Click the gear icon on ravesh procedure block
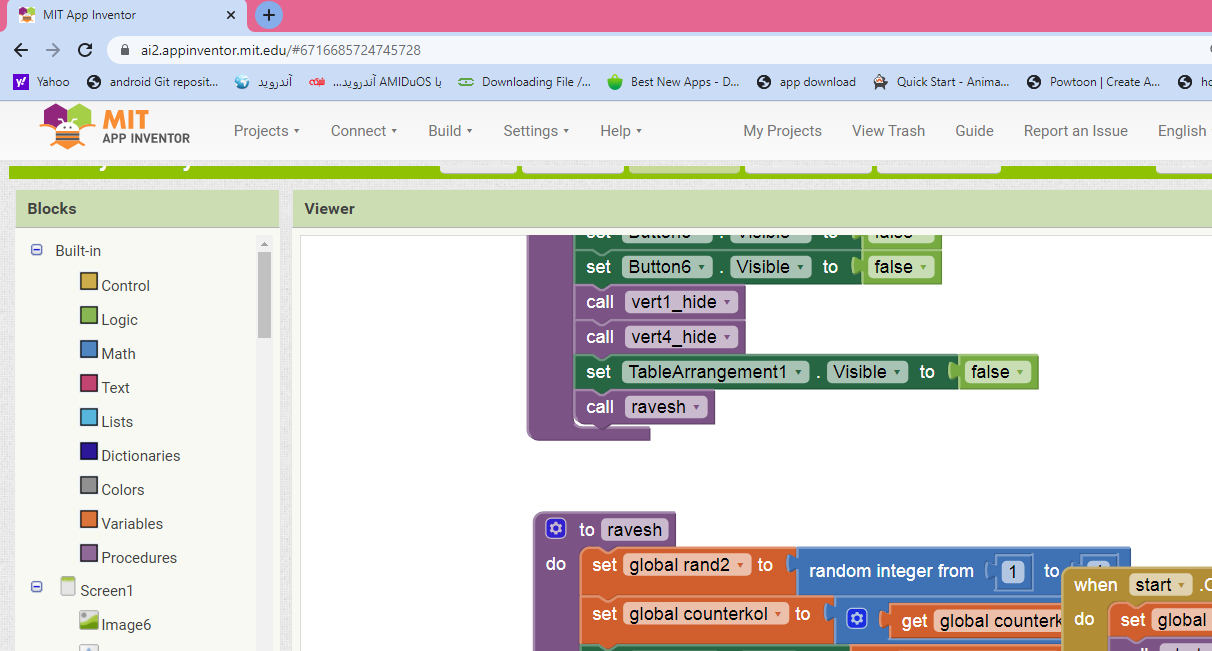The width and height of the screenshot is (1212, 651). [x=556, y=529]
